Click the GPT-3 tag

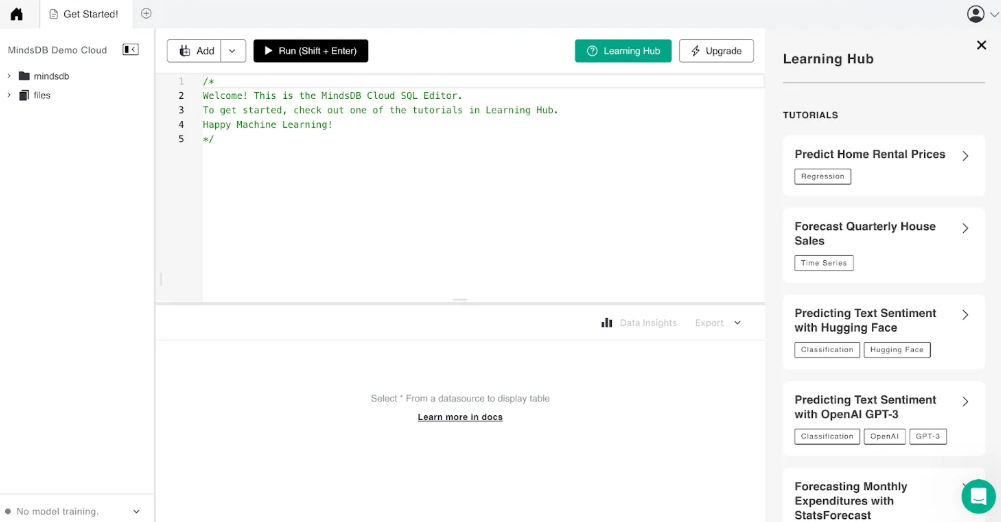click(928, 436)
